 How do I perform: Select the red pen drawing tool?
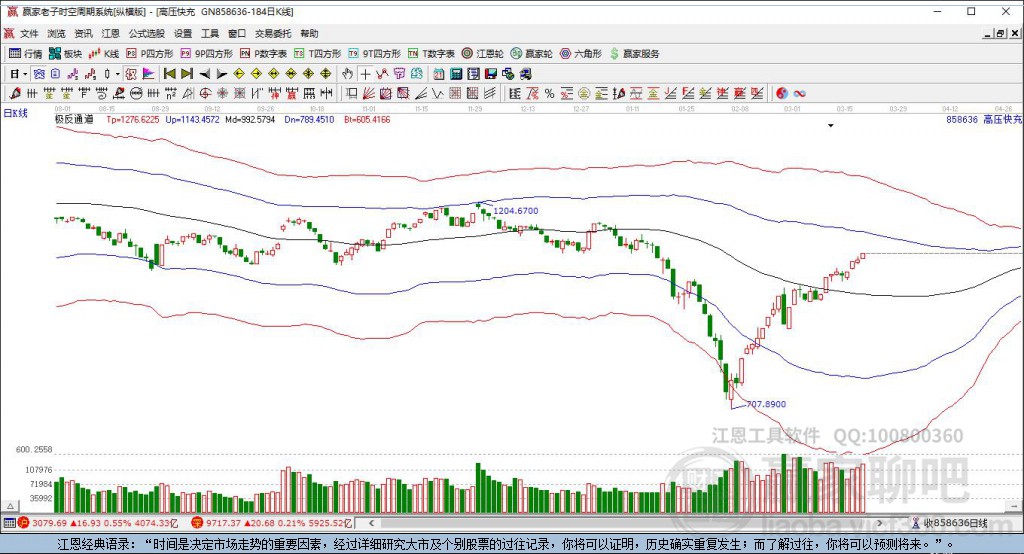coord(14,93)
